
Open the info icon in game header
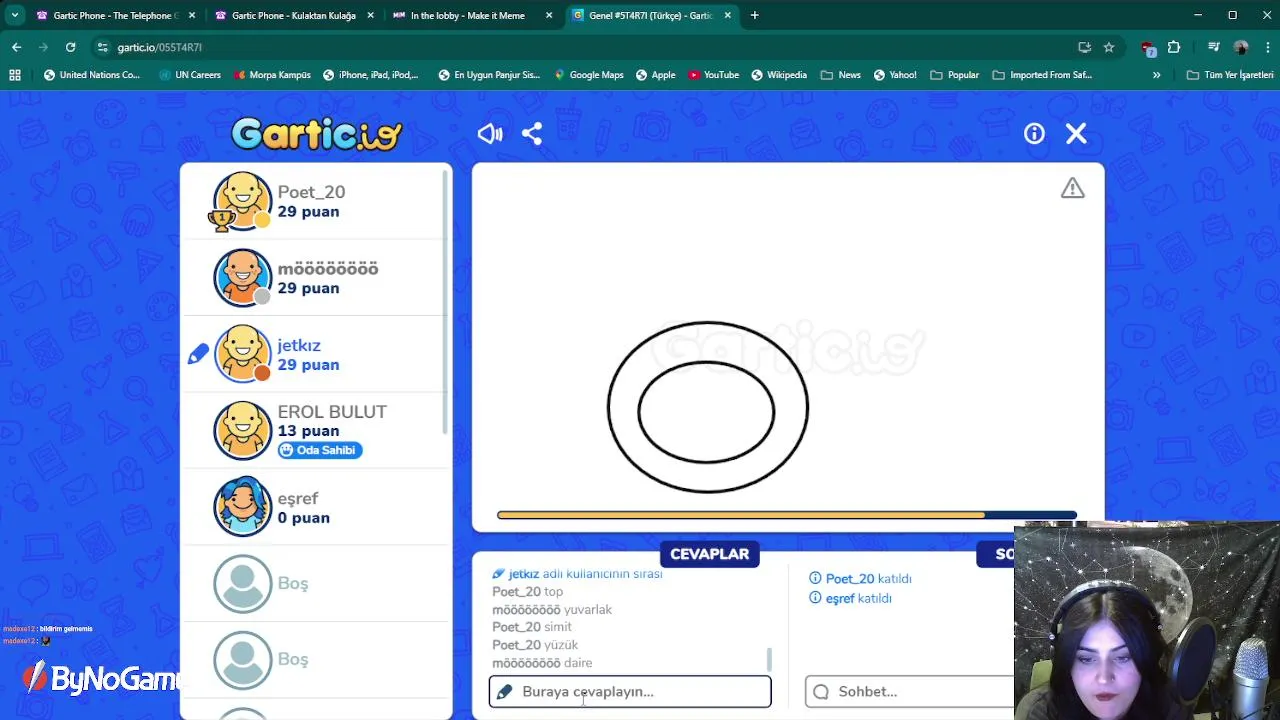[x=1034, y=134]
